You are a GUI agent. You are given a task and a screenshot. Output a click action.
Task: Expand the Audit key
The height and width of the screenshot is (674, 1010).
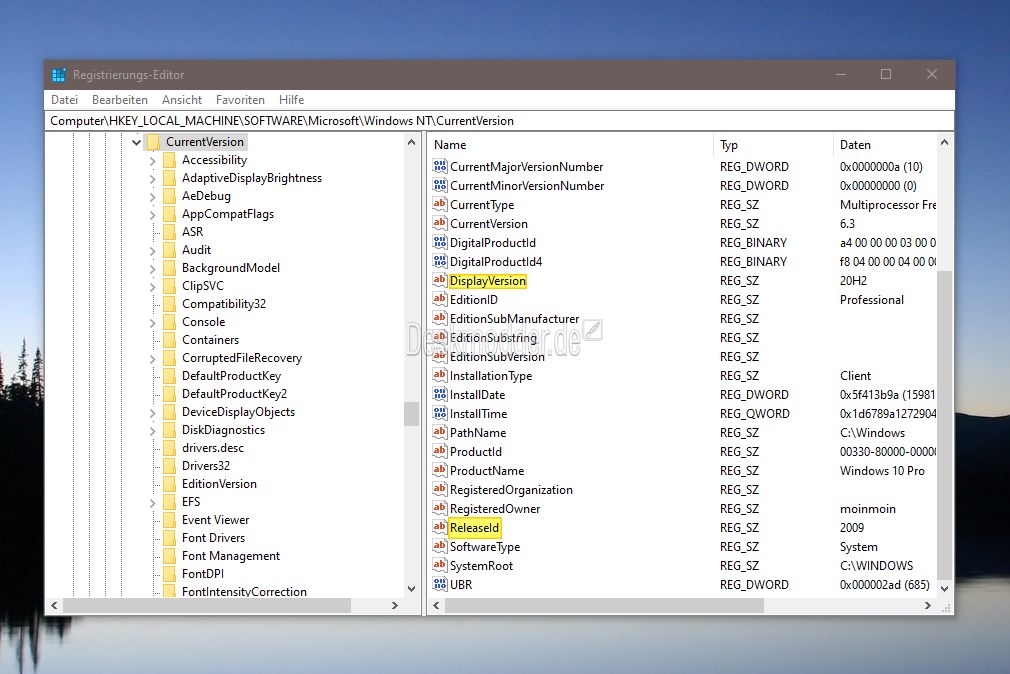pos(152,251)
